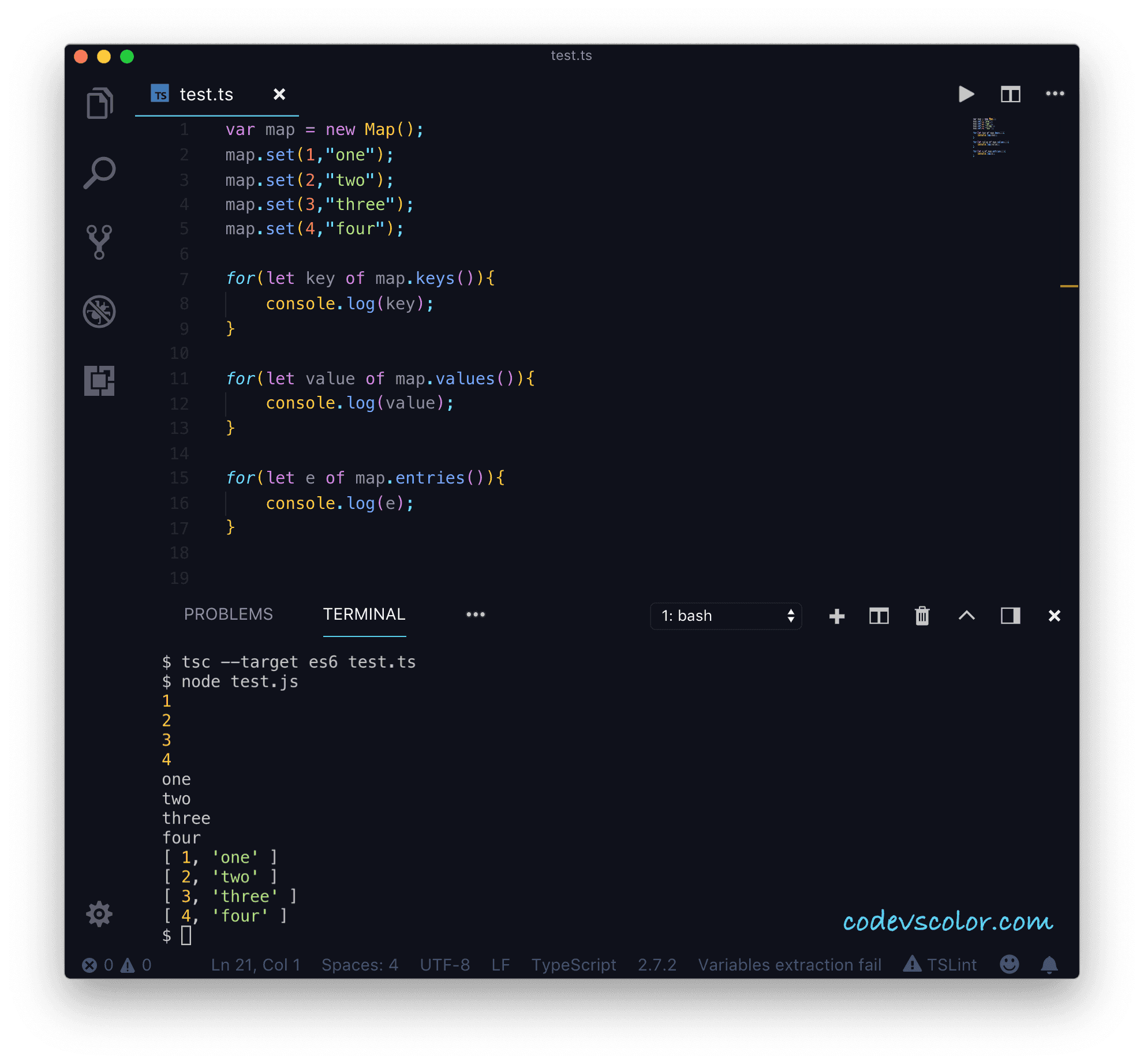Screen dimensions: 1144x1064
Task: Switch to the TERMINAL panel tab
Action: coord(364,614)
